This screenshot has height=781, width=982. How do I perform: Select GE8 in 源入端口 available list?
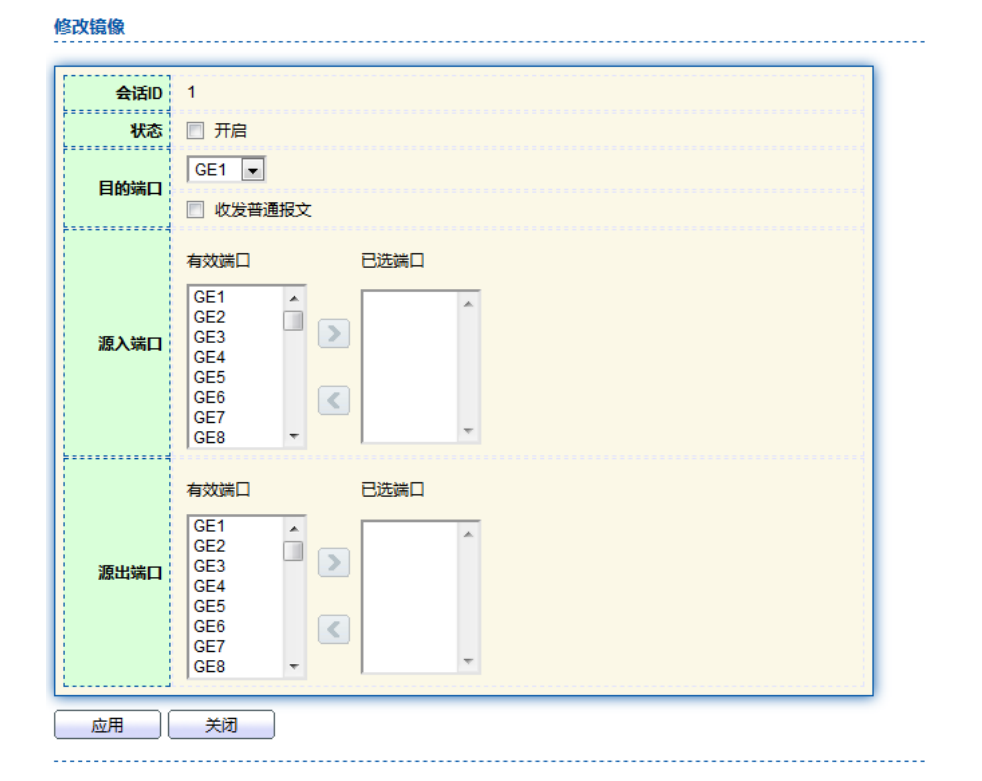210,437
